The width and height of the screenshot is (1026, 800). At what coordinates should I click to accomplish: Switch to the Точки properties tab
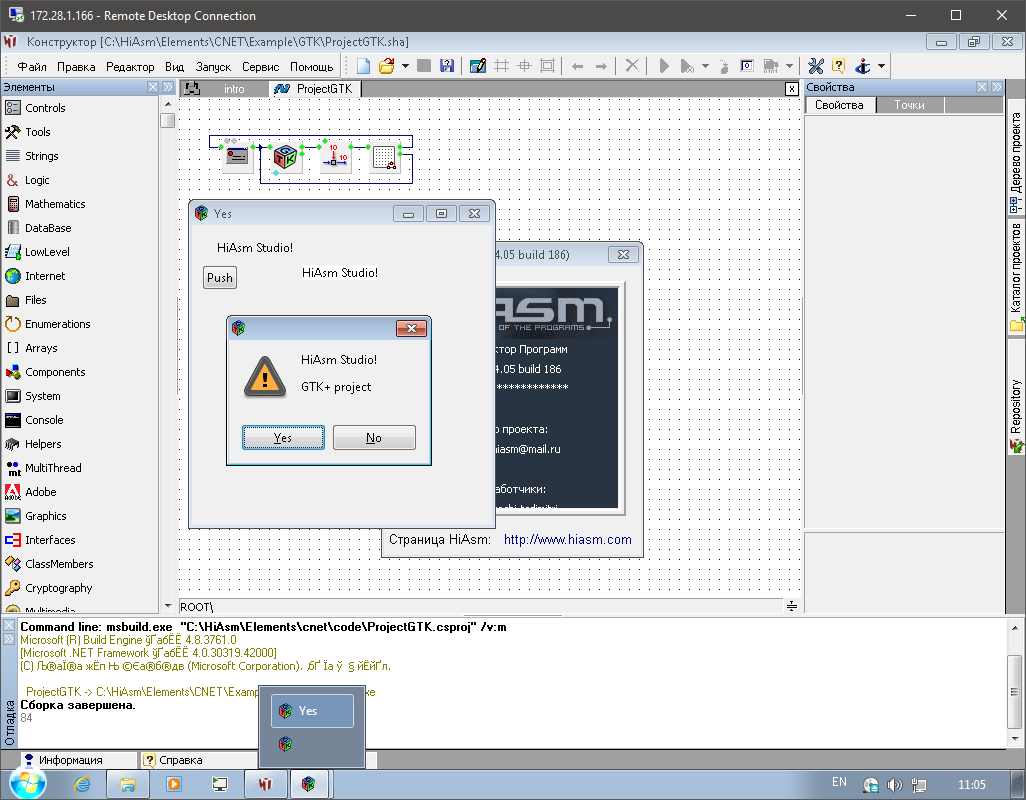(909, 105)
